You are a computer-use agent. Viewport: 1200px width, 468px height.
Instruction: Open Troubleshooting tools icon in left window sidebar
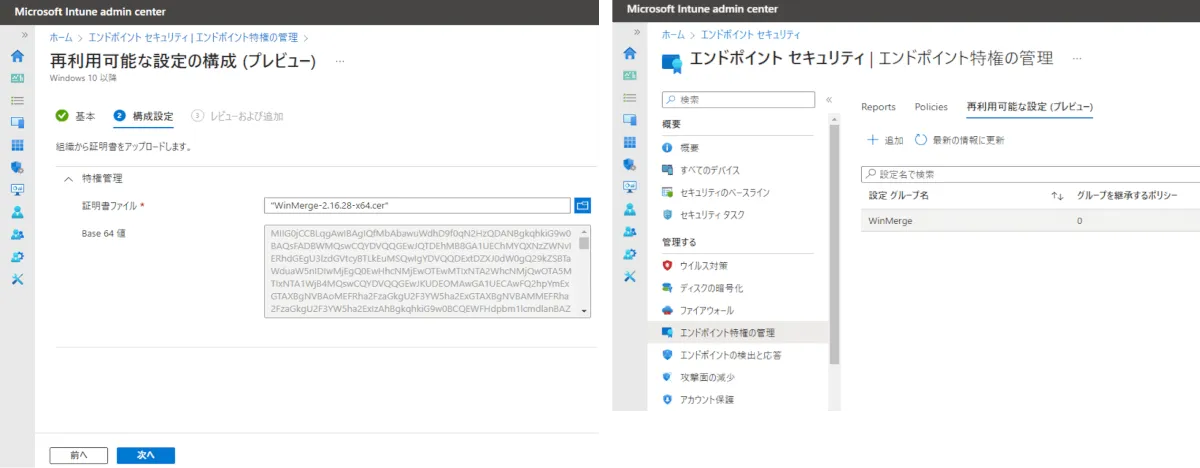click(17, 278)
